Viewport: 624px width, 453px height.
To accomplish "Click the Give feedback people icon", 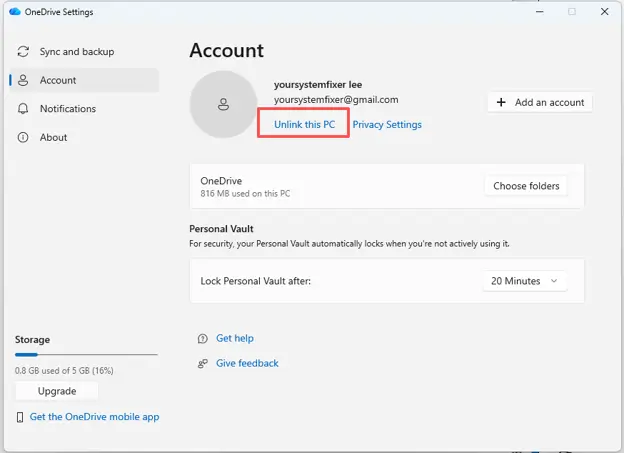I will click(203, 363).
